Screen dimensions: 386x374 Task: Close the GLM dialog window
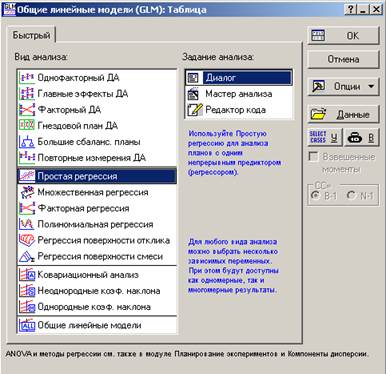coord(376,9)
